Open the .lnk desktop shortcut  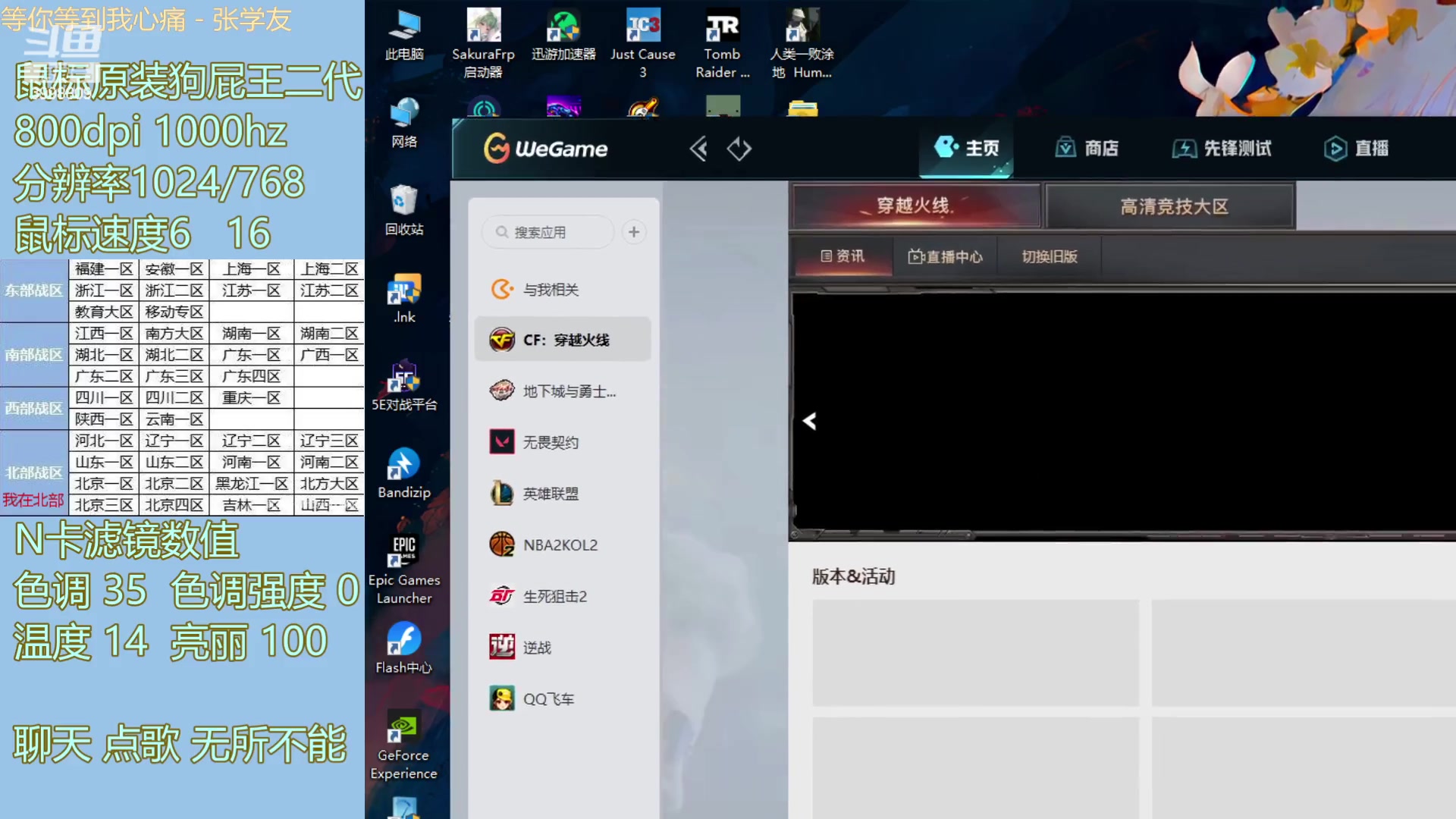pyautogui.click(x=404, y=298)
